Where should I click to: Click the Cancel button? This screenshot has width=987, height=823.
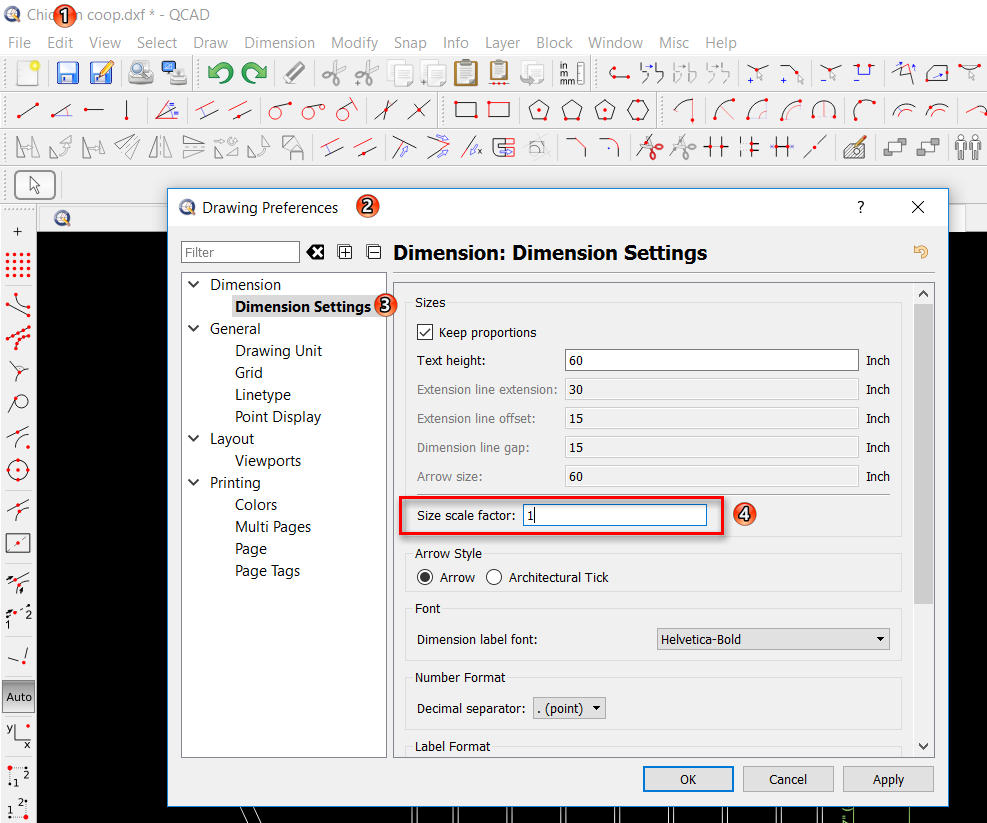(x=788, y=779)
